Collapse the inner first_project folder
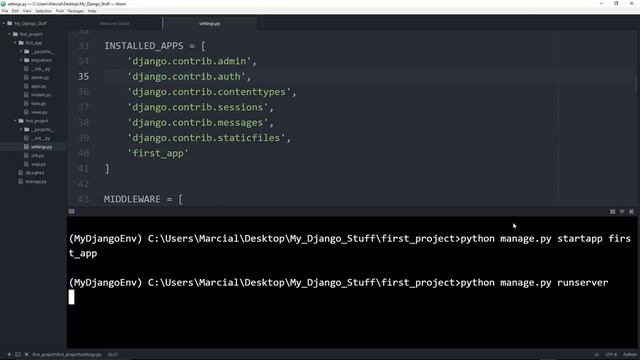 click(15, 121)
